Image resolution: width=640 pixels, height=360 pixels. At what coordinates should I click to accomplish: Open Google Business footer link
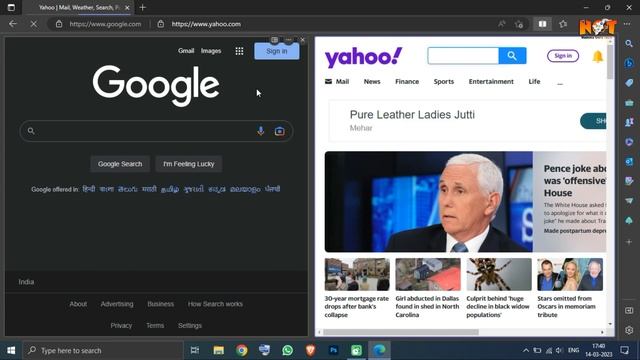(160, 304)
